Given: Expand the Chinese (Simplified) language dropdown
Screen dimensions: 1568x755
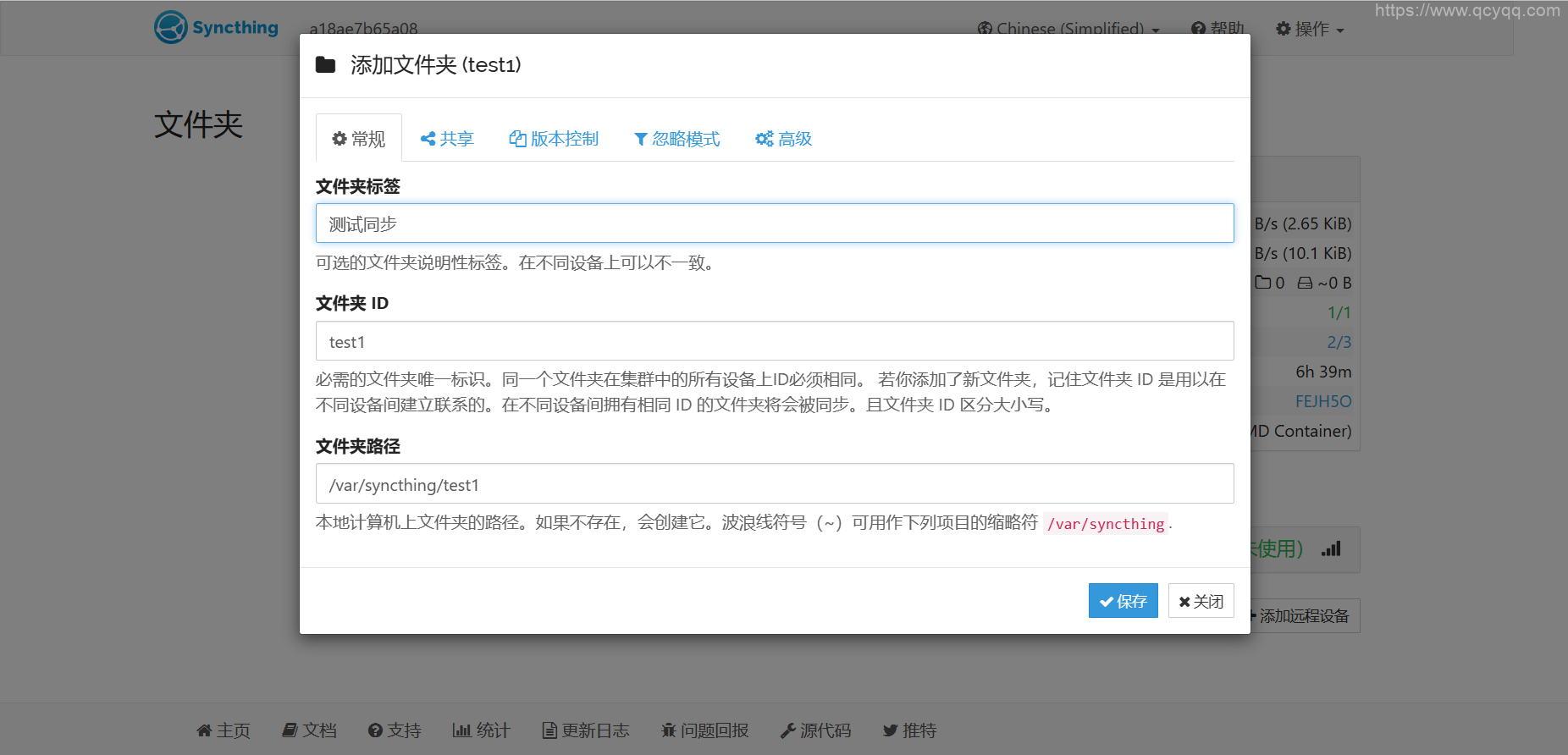Looking at the screenshot, I should (x=1068, y=29).
